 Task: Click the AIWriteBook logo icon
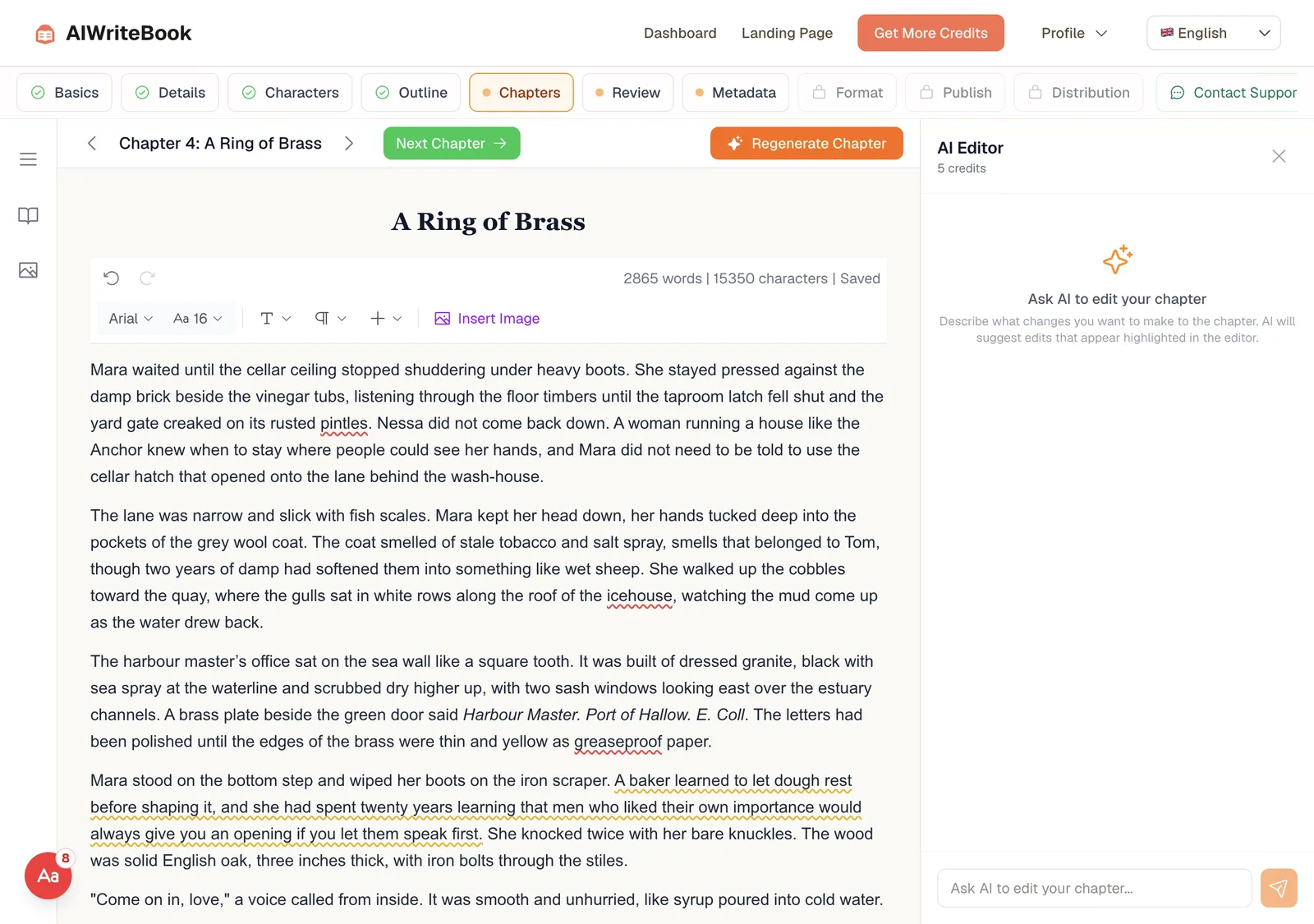pos(45,34)
